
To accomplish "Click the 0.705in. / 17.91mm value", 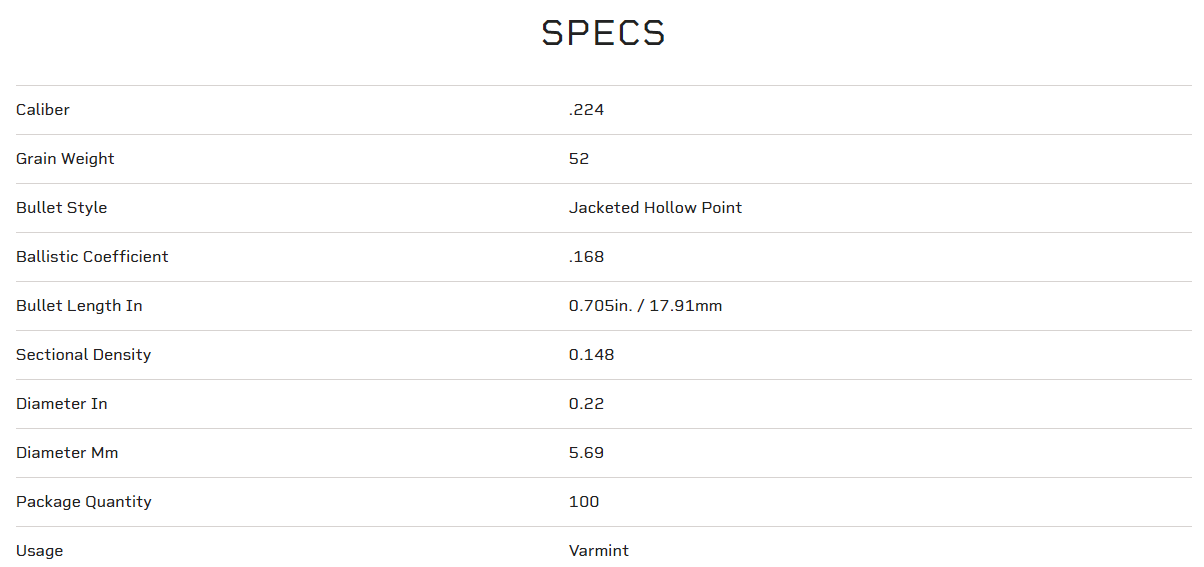I will click(x=645, y=306).
